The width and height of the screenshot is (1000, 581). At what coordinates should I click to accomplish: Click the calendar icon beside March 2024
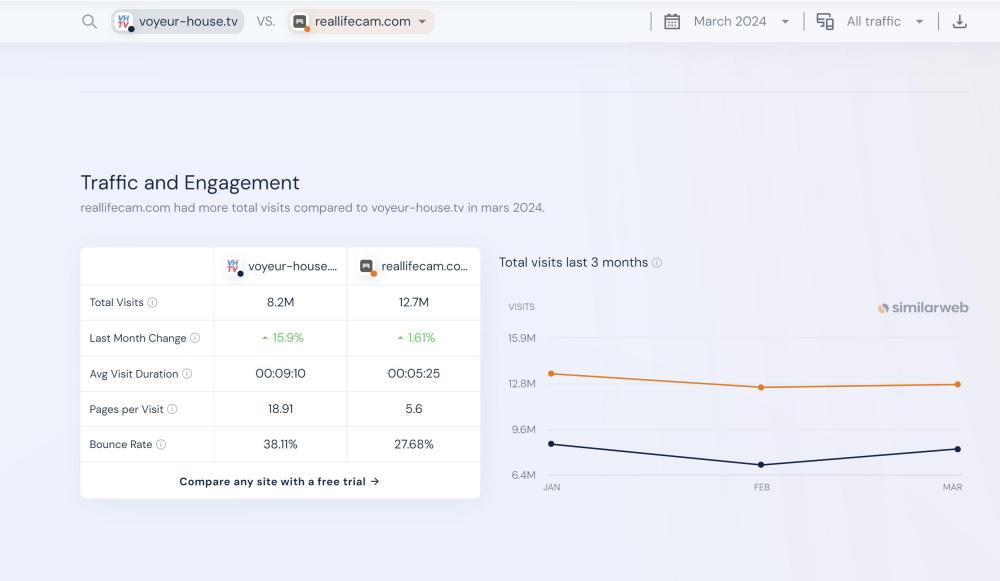(x=672, y=21)
